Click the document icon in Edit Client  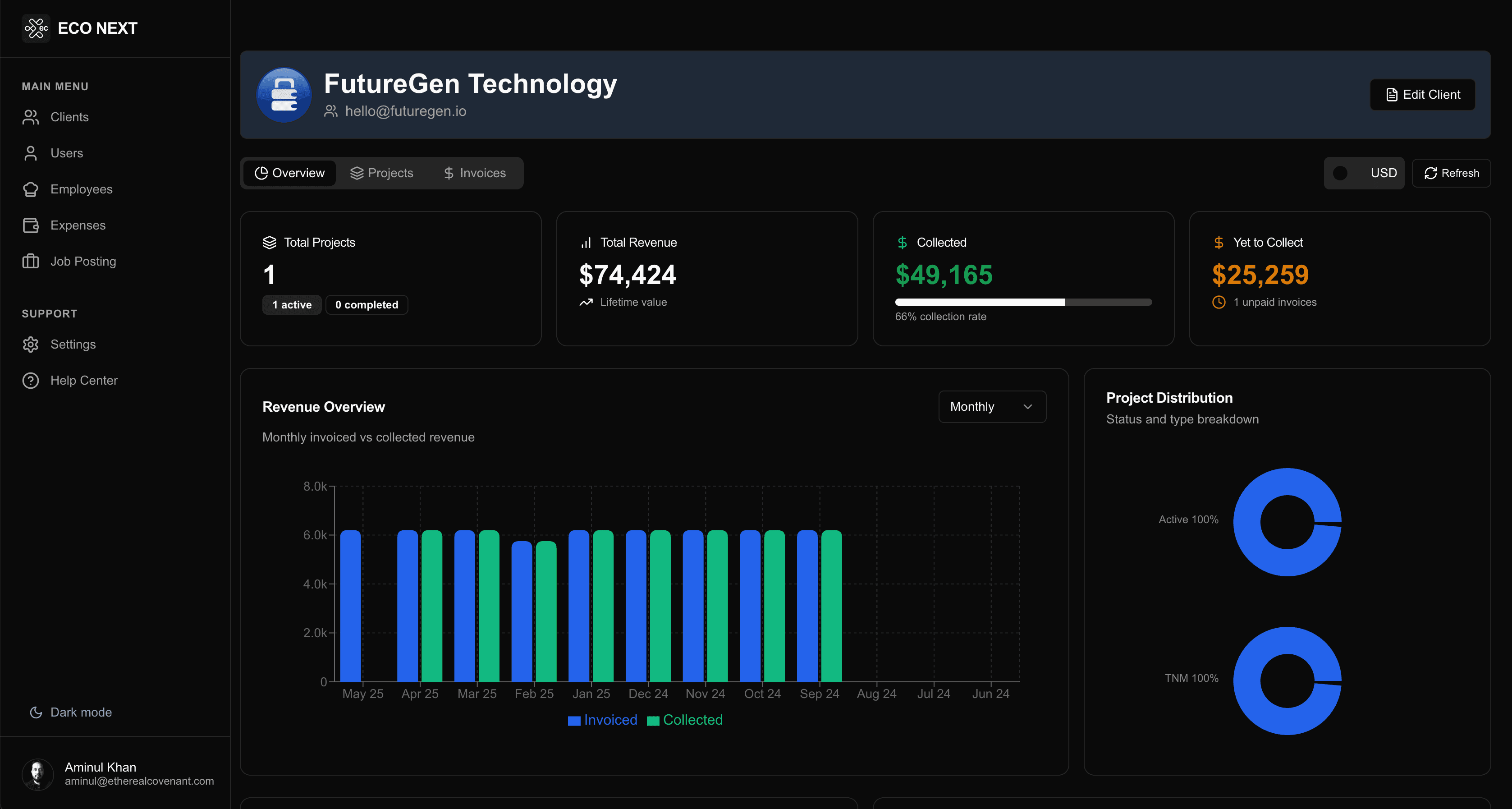(1392, 95)
